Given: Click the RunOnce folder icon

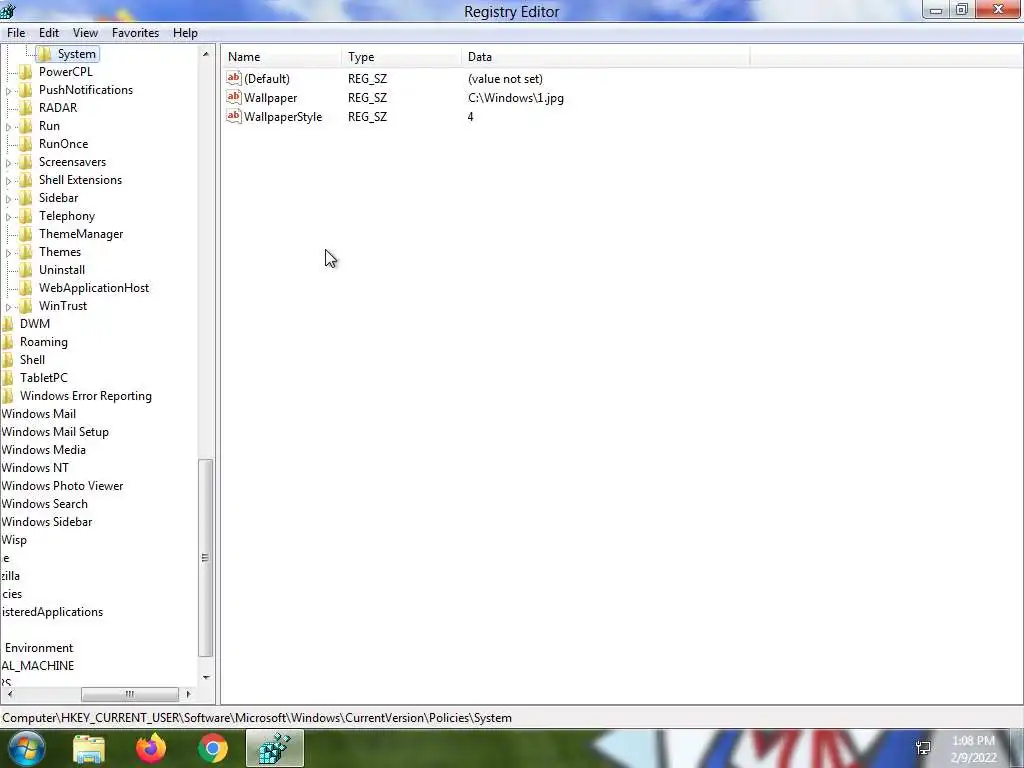Looking at the screenshot, I should 25,144.
